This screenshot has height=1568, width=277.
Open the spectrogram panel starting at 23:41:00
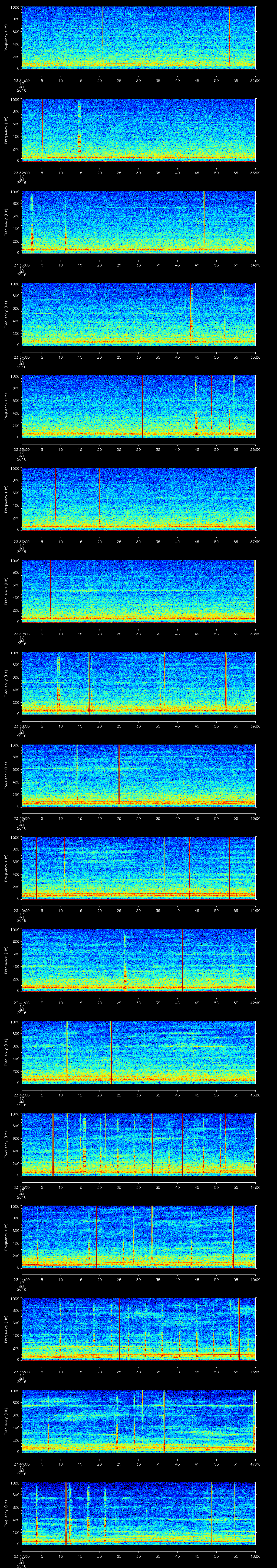coord(138,959)
